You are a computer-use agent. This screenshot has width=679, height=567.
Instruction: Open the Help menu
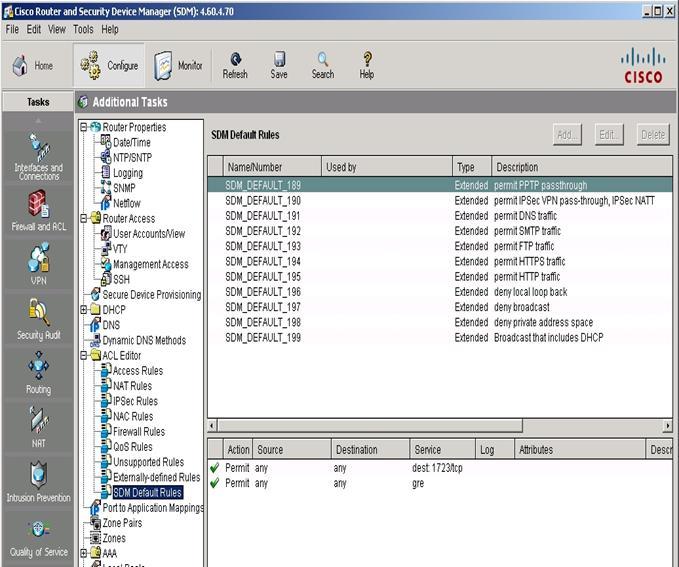110,29
